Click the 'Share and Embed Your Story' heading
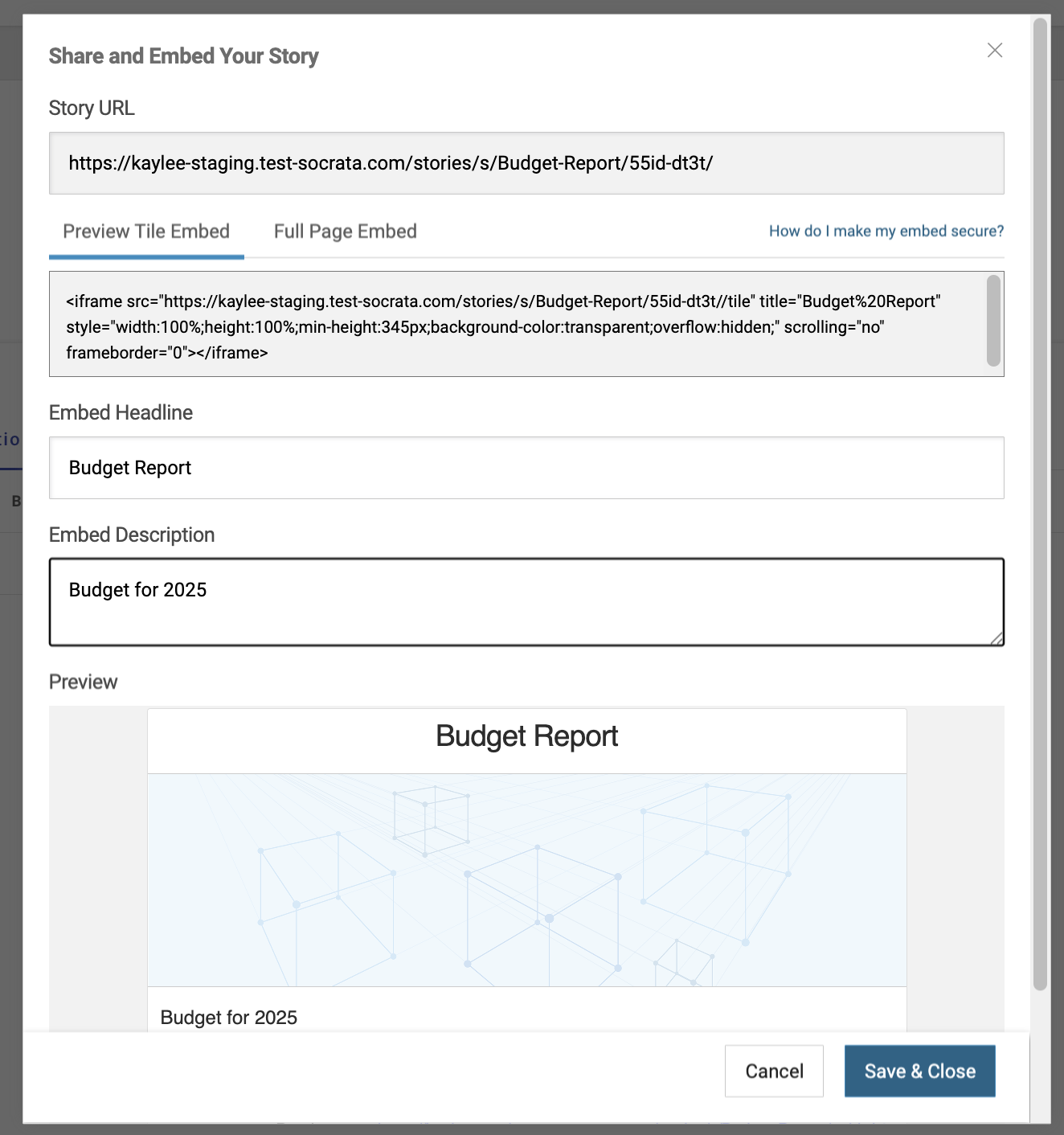 tap(184, 55)
